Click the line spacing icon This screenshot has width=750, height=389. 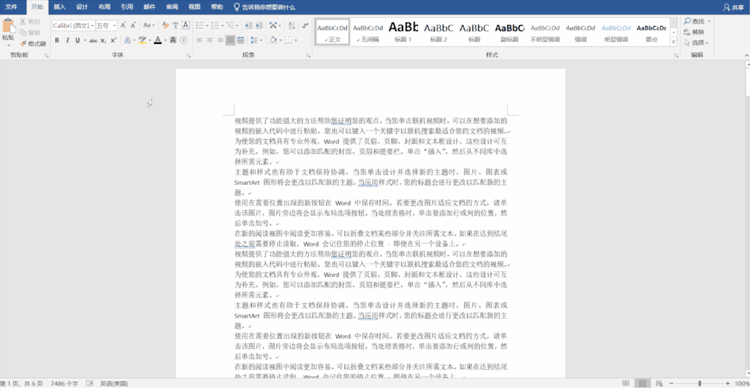coord(254,40)
